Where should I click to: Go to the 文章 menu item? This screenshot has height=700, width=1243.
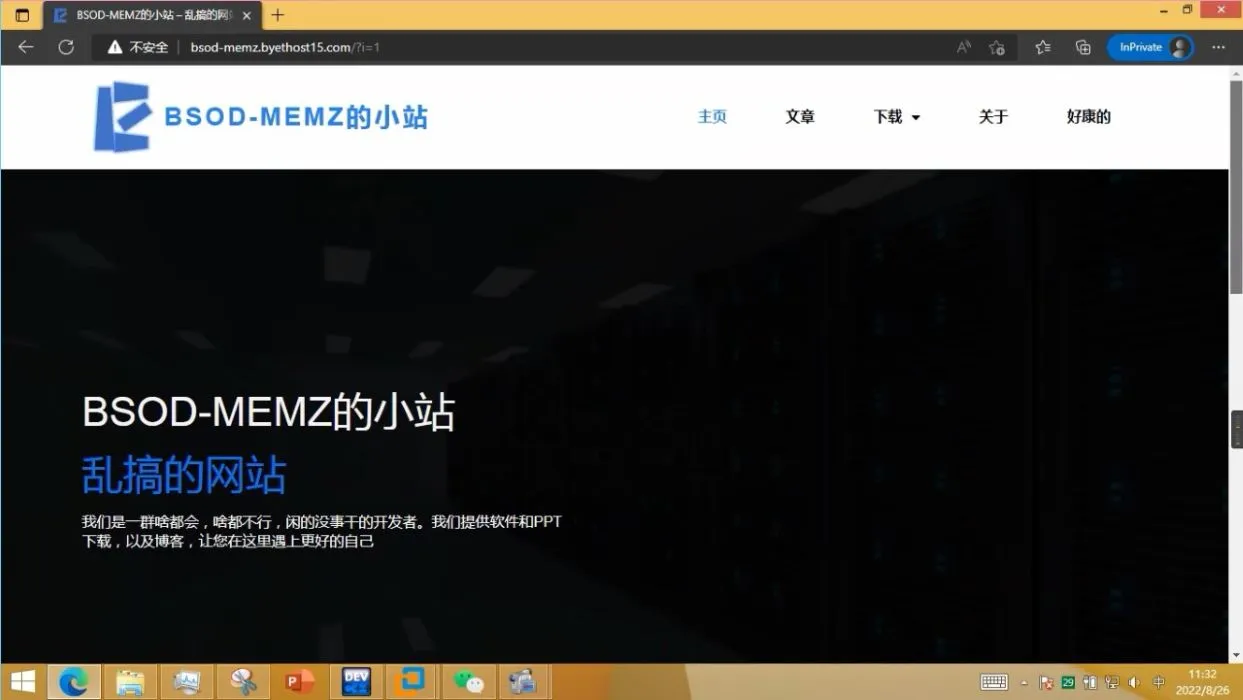[x=800, y=117]
